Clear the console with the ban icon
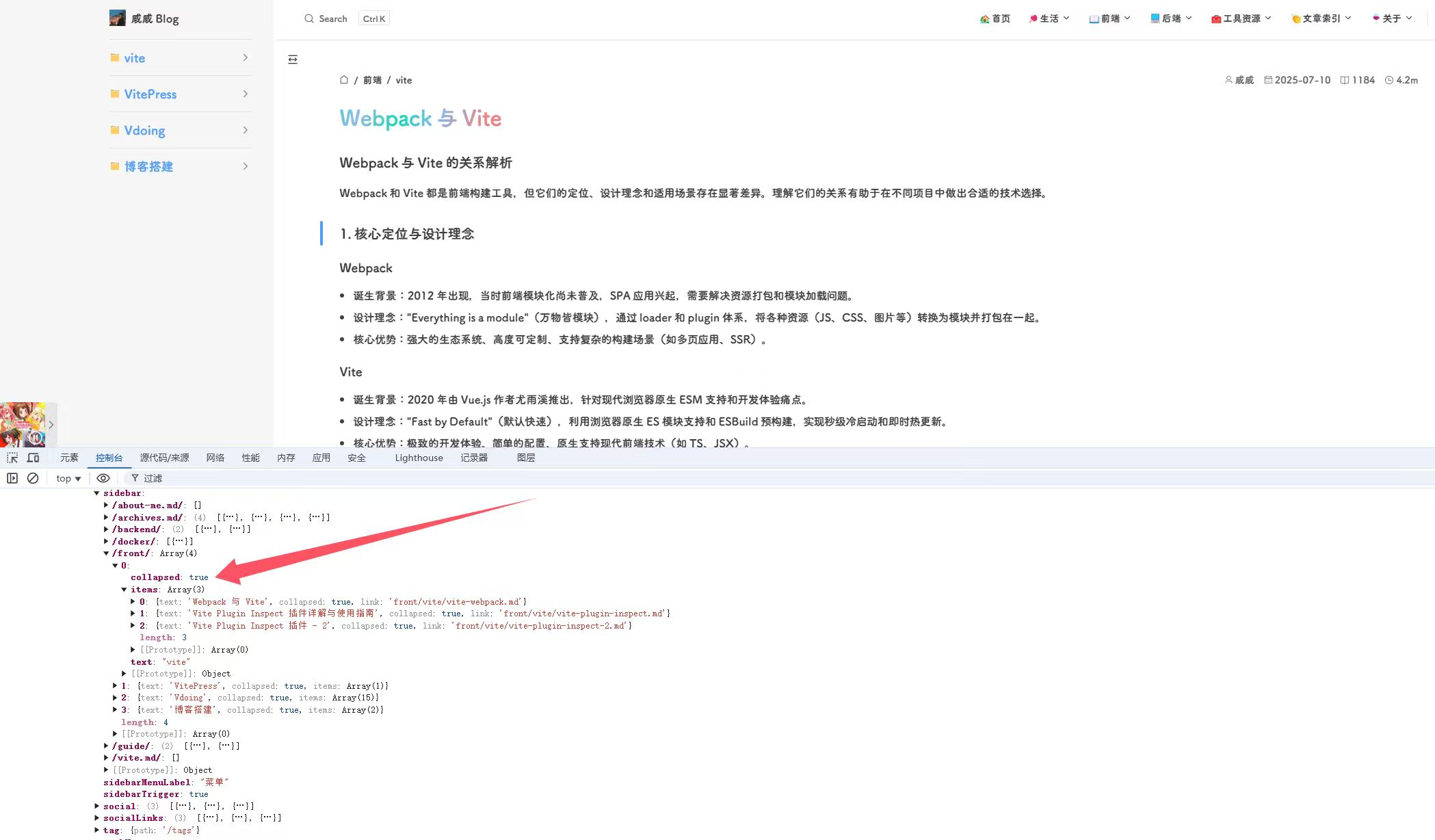Image resolution: width=1435 pixels, height=840 pixels. tap(33, 478)
